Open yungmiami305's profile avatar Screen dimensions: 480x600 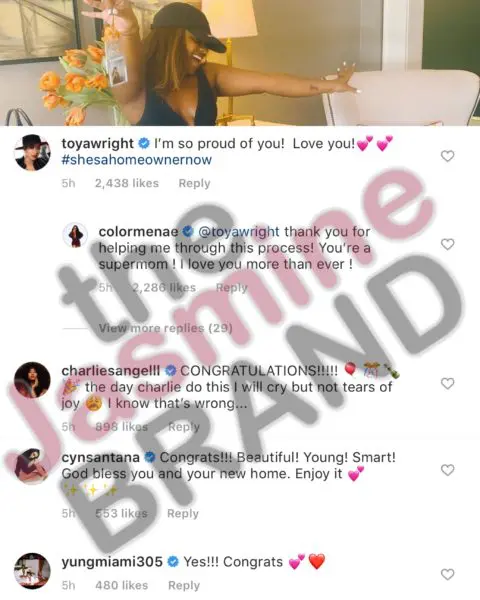33,571
